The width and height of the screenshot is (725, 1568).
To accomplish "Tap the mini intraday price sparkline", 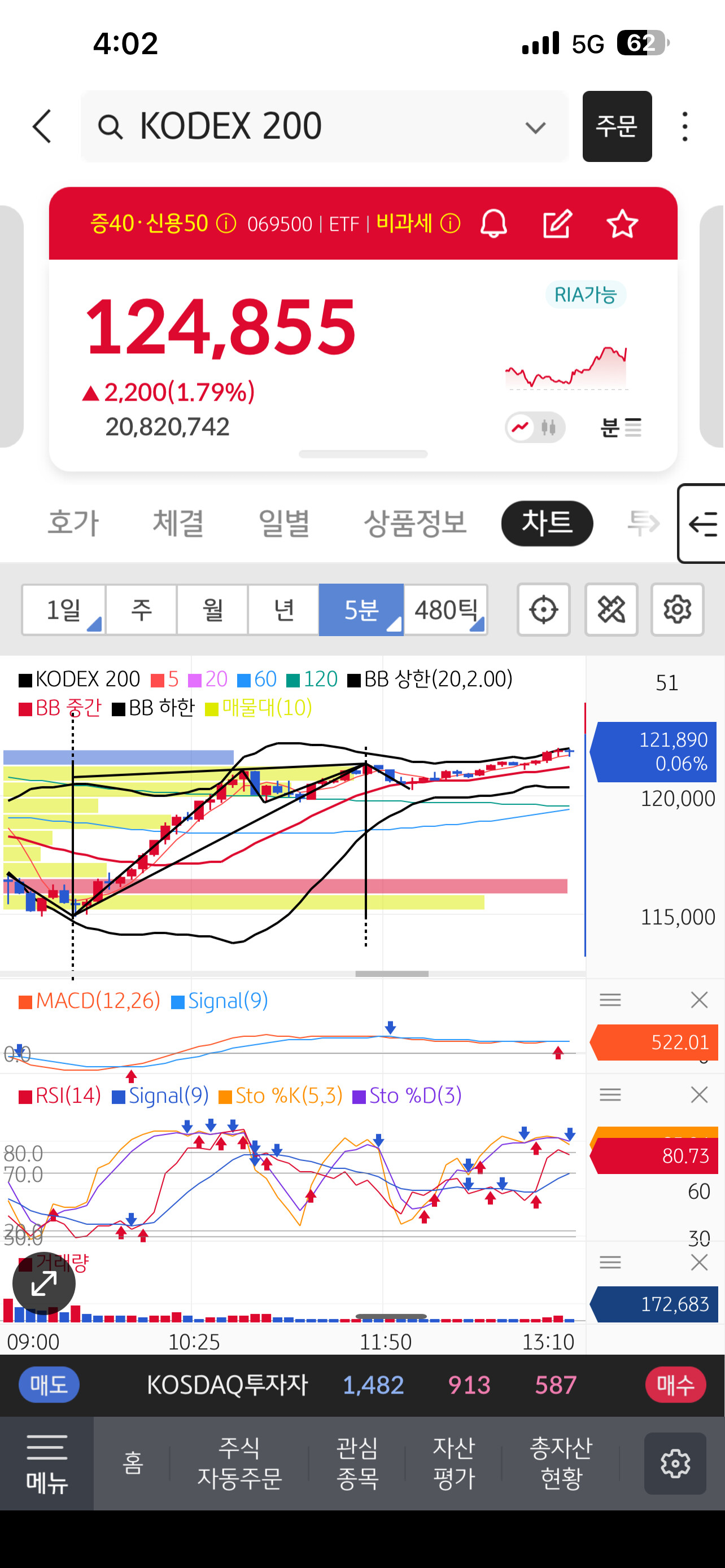I will tap(566, 367).
